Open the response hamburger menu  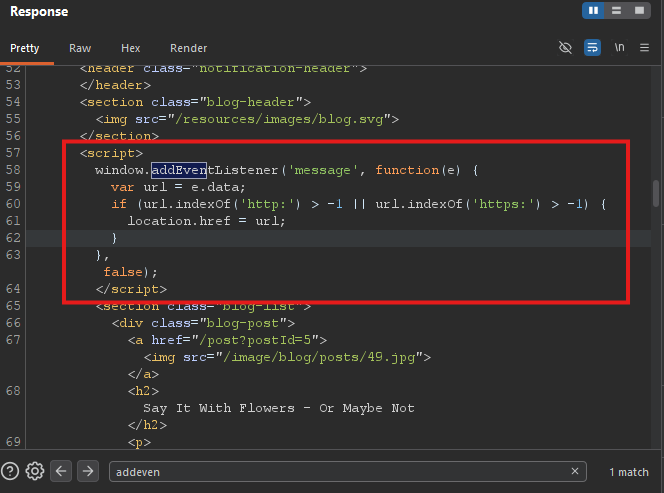[x=644, y=47]
